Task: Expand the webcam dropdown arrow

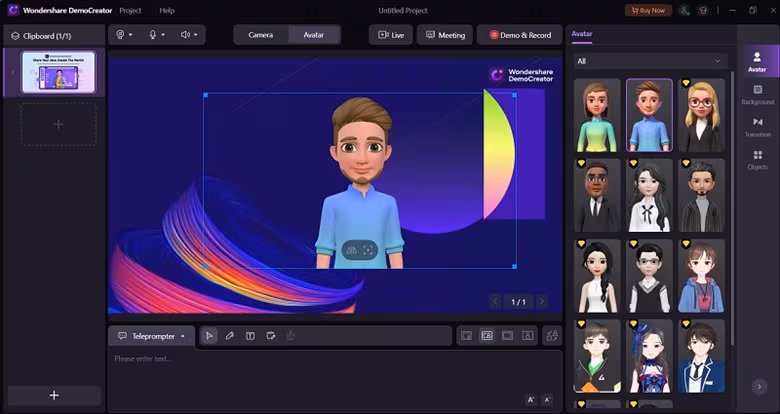Action: pyautogui.click(x=130, y=35)
